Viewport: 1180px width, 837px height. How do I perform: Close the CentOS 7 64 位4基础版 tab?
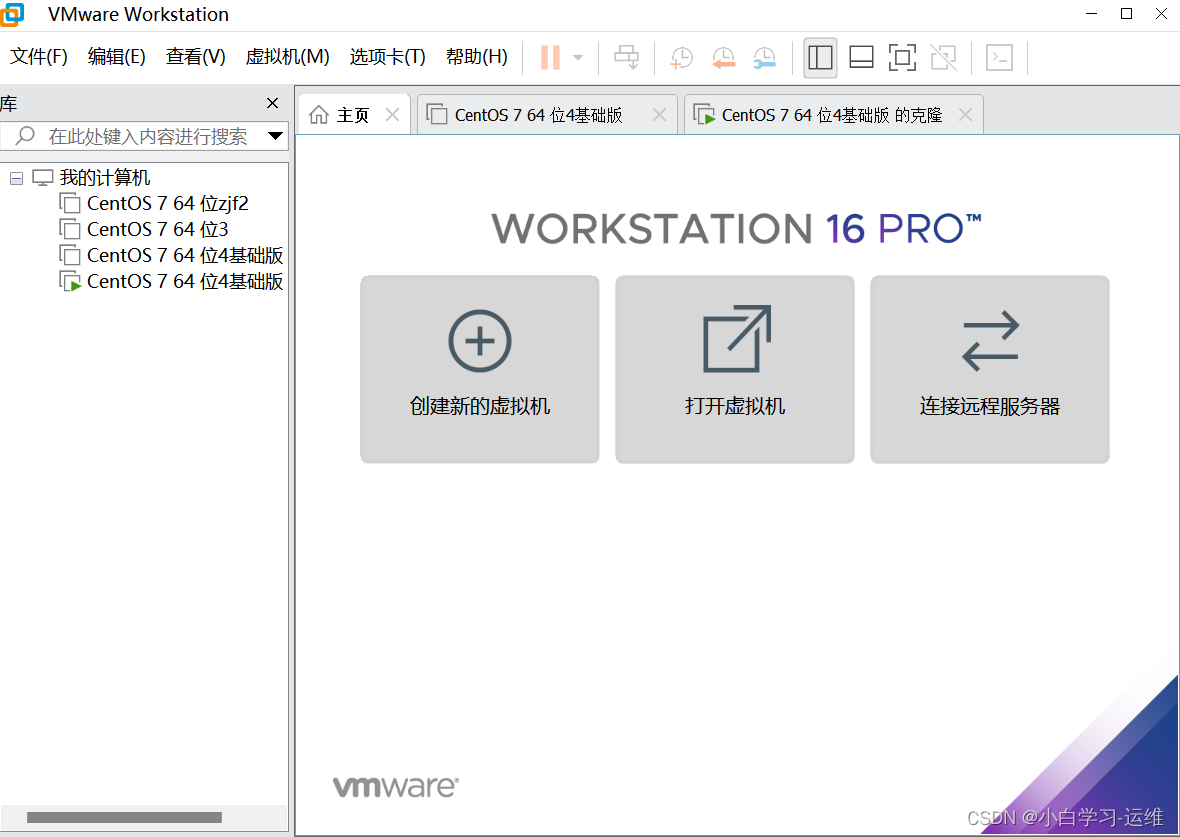point(659,114)
